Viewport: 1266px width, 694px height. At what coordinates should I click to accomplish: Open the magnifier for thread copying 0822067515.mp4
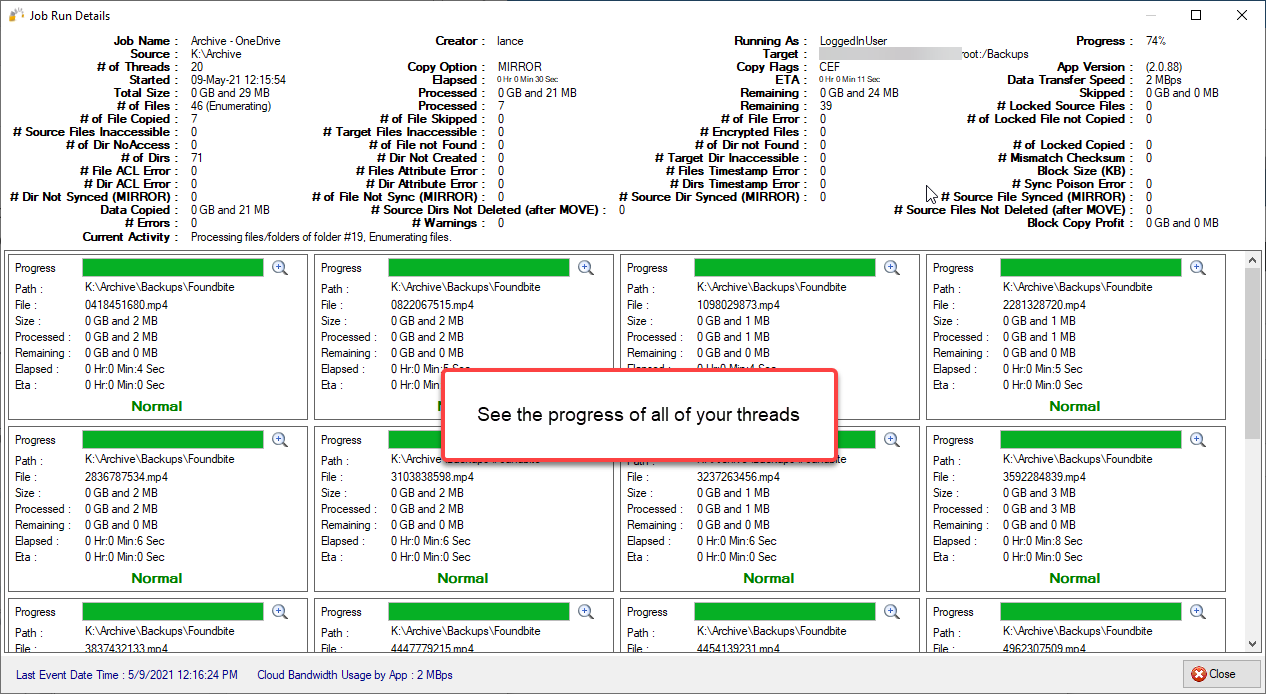click(x=586, y=267)
